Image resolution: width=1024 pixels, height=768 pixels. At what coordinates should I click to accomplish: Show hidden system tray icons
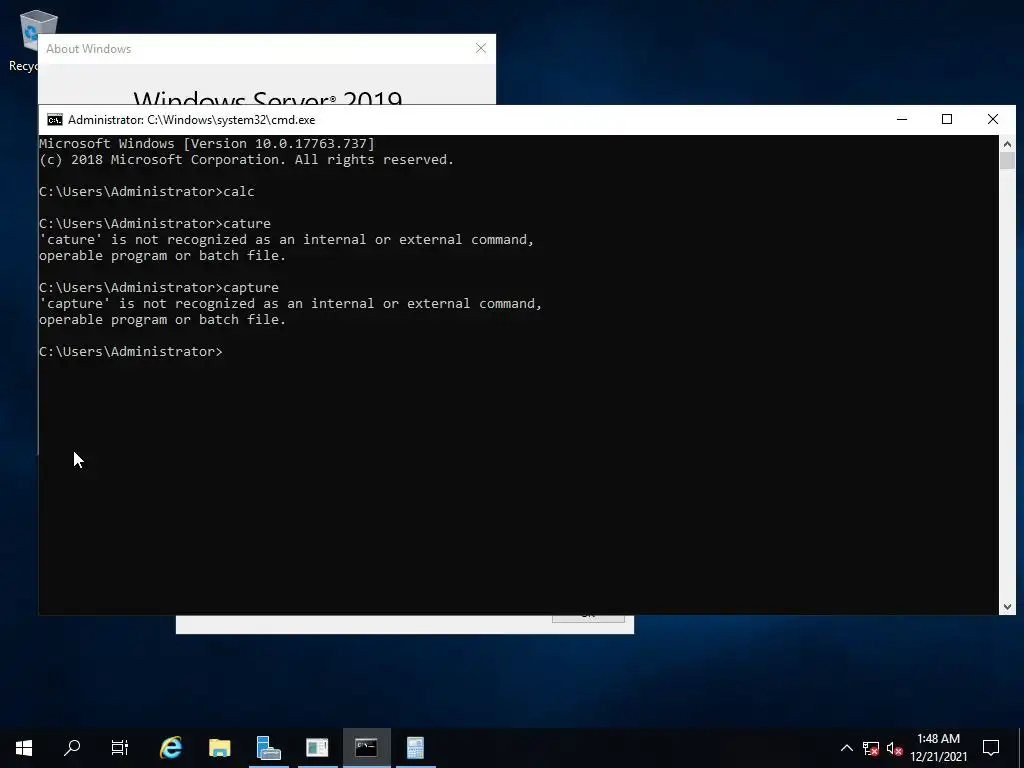tap(846, 748)
